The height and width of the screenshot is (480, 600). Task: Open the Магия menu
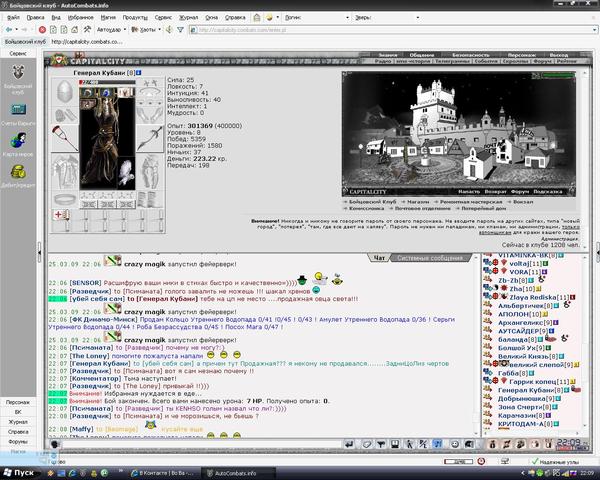pos(108,17)
